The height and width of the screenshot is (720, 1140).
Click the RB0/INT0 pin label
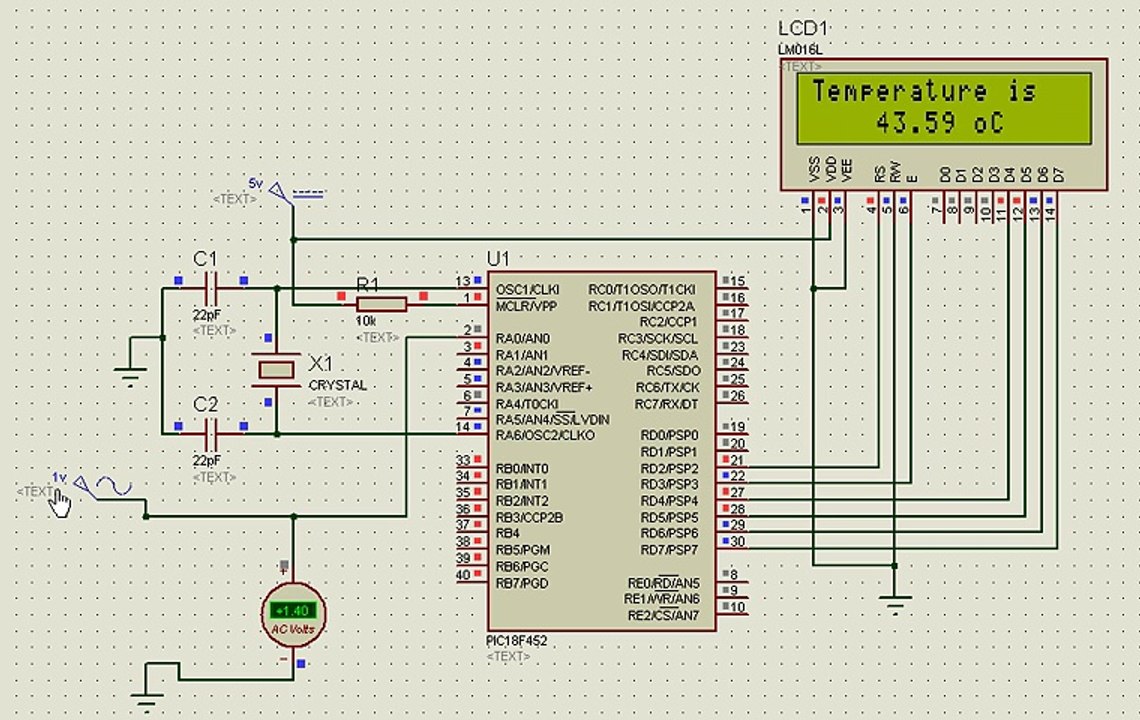[522, 469]
